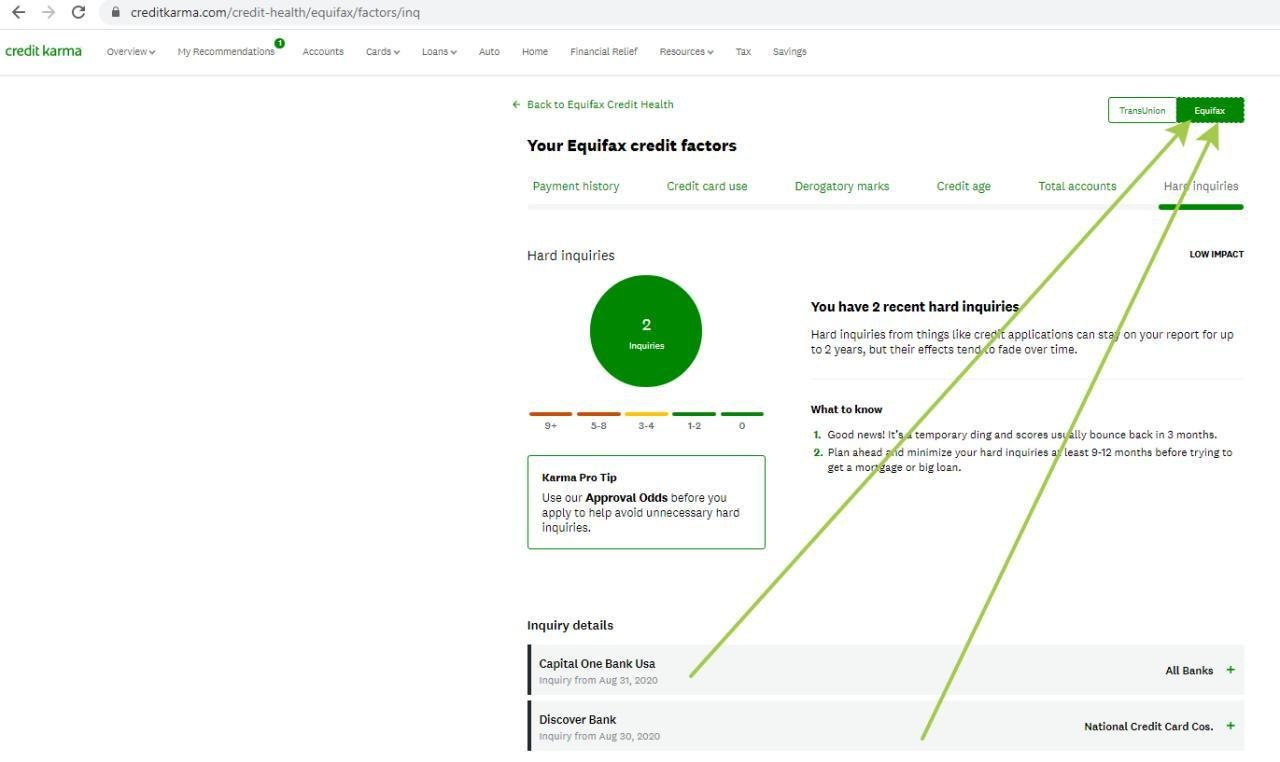Click the 3-4 yellow range segment
The image size is (1280, 762).
[x=646, y=414]
